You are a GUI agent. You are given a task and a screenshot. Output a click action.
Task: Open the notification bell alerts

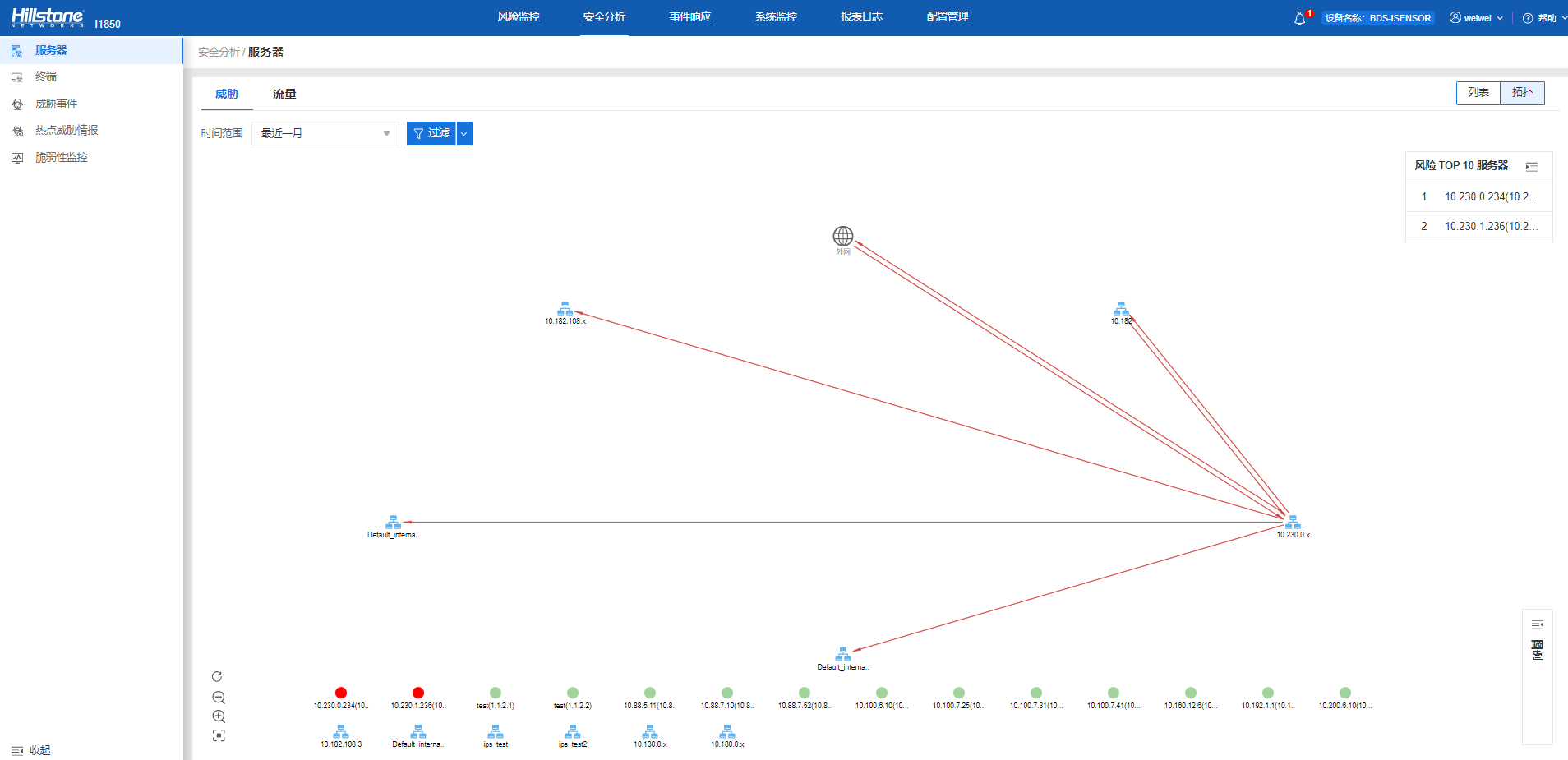click(1299, 18)
